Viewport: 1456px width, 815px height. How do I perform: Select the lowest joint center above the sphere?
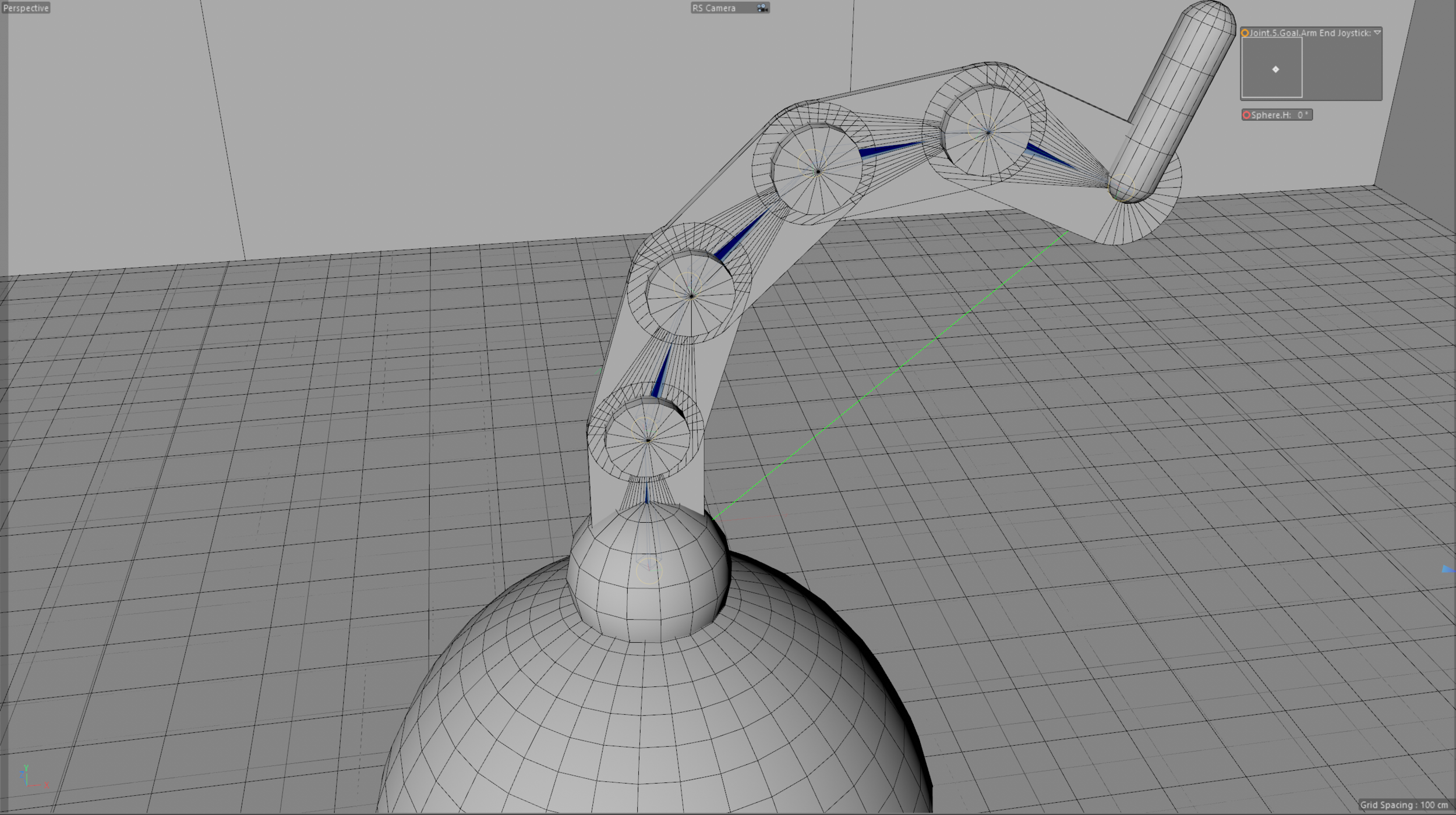pos(648,441)
